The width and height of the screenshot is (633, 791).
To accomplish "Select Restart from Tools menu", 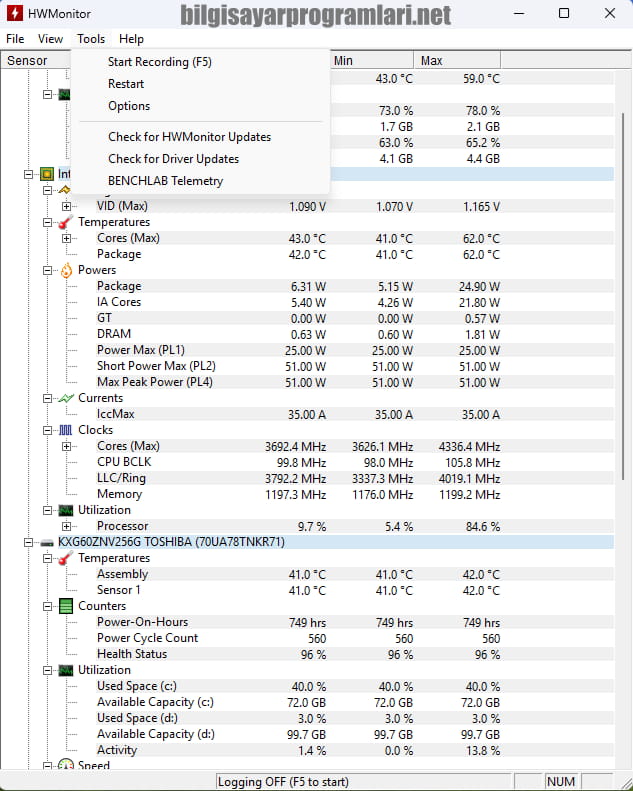I will [x=126, y=84].
